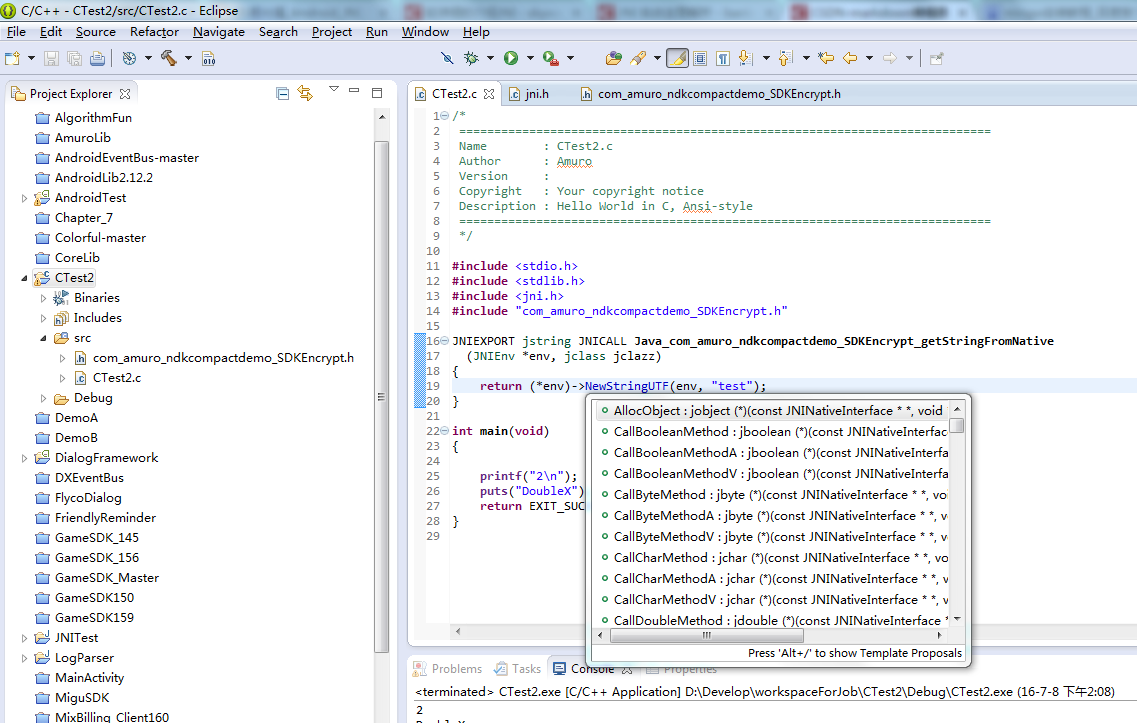This screenshot has width=1137, height=723.
Task: Click the Build hammer icon
Action: click(168, 58)
